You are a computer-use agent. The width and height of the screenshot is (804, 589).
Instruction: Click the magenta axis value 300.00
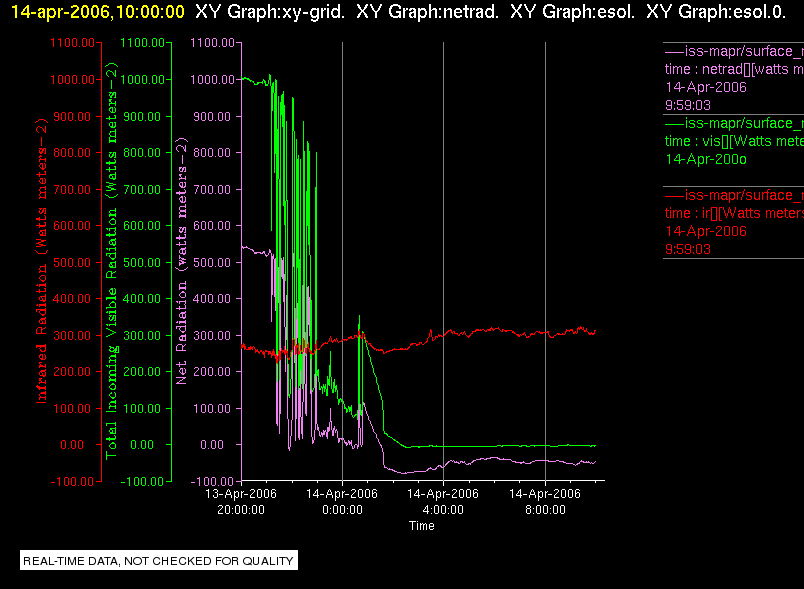(x=212, y=336)
